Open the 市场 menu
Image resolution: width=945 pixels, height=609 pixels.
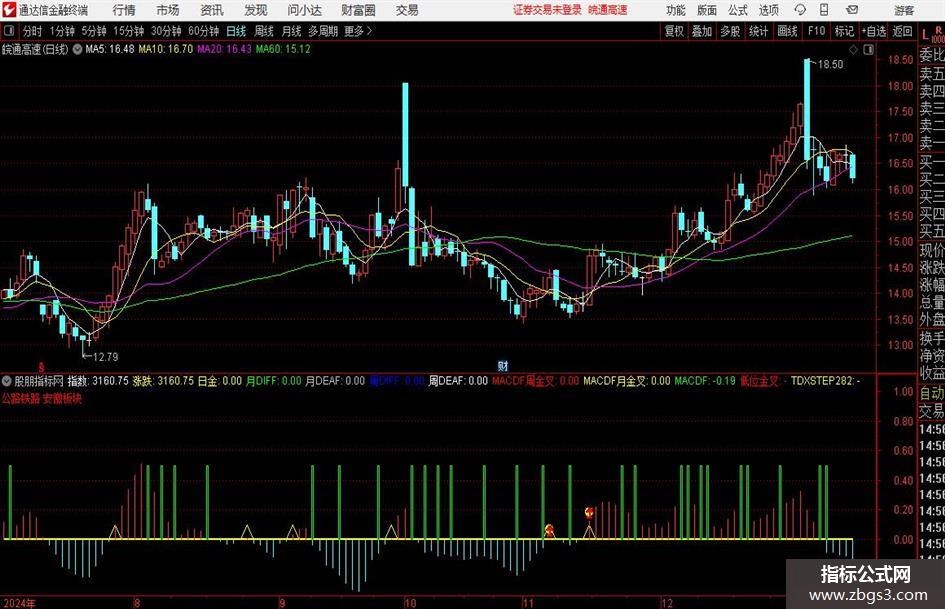168,10
